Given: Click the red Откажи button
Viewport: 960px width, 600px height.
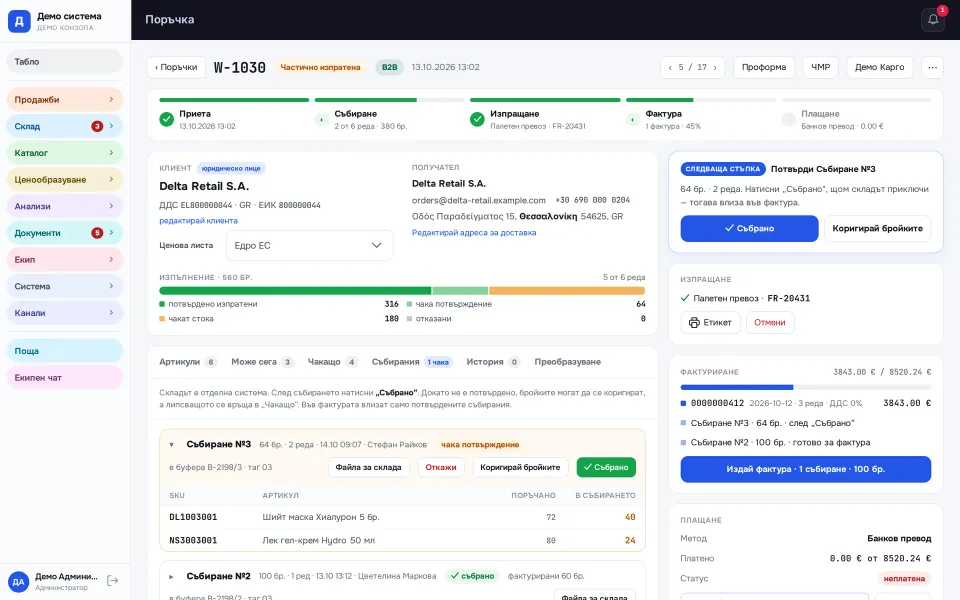Looking at the screenshot, I should [x=441, y=467].
